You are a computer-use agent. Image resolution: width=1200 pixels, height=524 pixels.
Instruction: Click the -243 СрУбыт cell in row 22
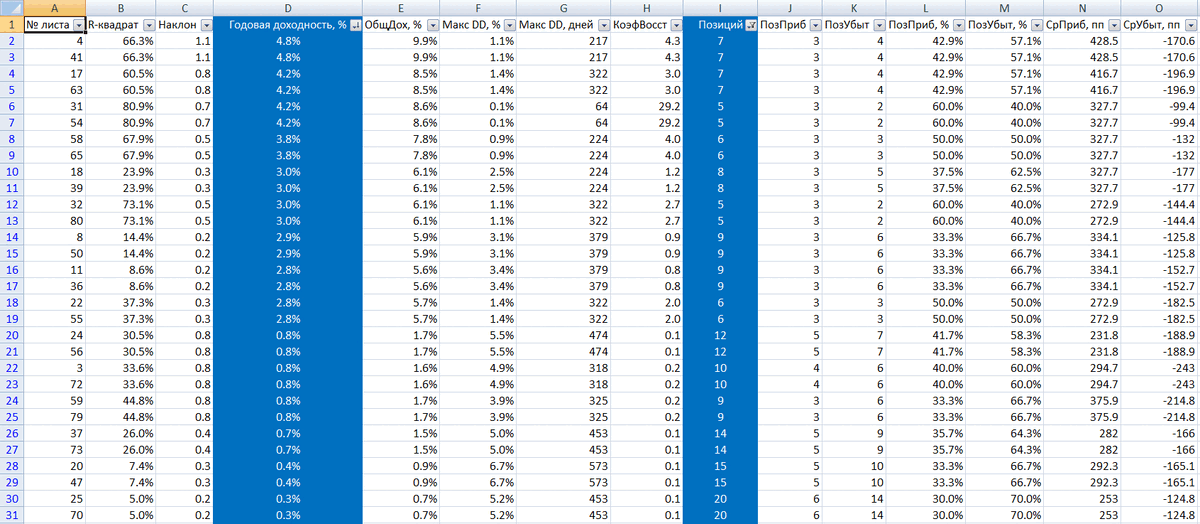coord(1158,368)
